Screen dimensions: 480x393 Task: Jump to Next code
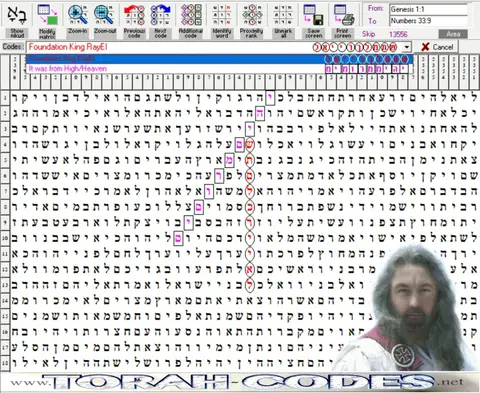pyautogui.click(x=161, y=20)
